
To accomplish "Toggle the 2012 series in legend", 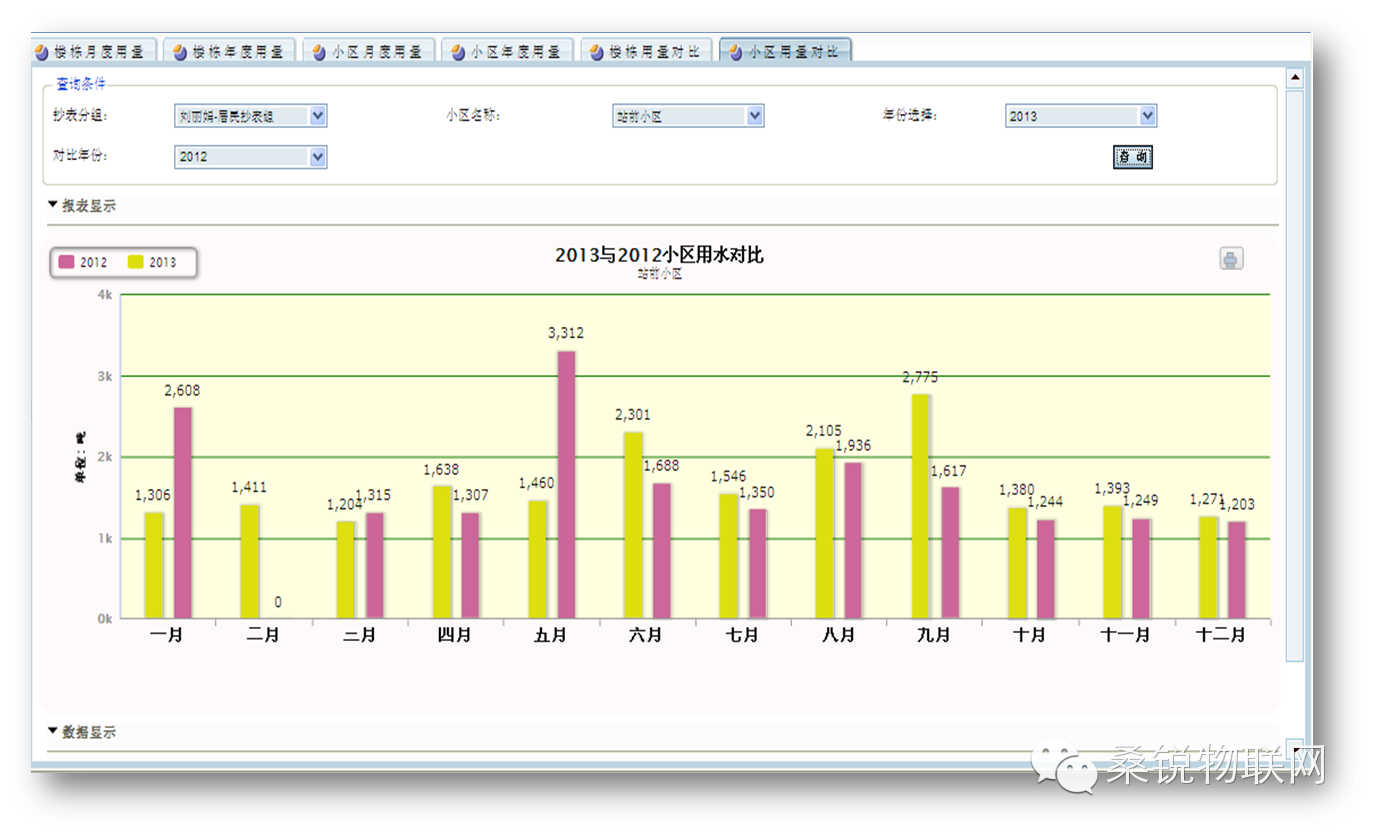I will click(83, 262).
